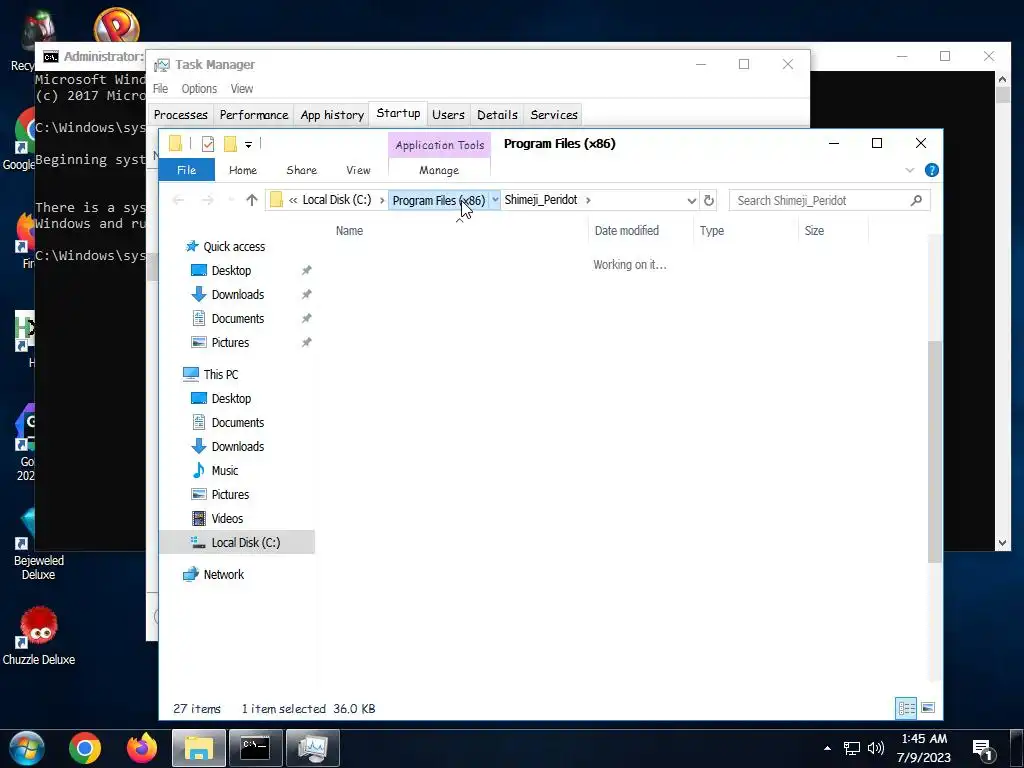
Task: Open Desktop under Quick access
Action: point(231,270)
